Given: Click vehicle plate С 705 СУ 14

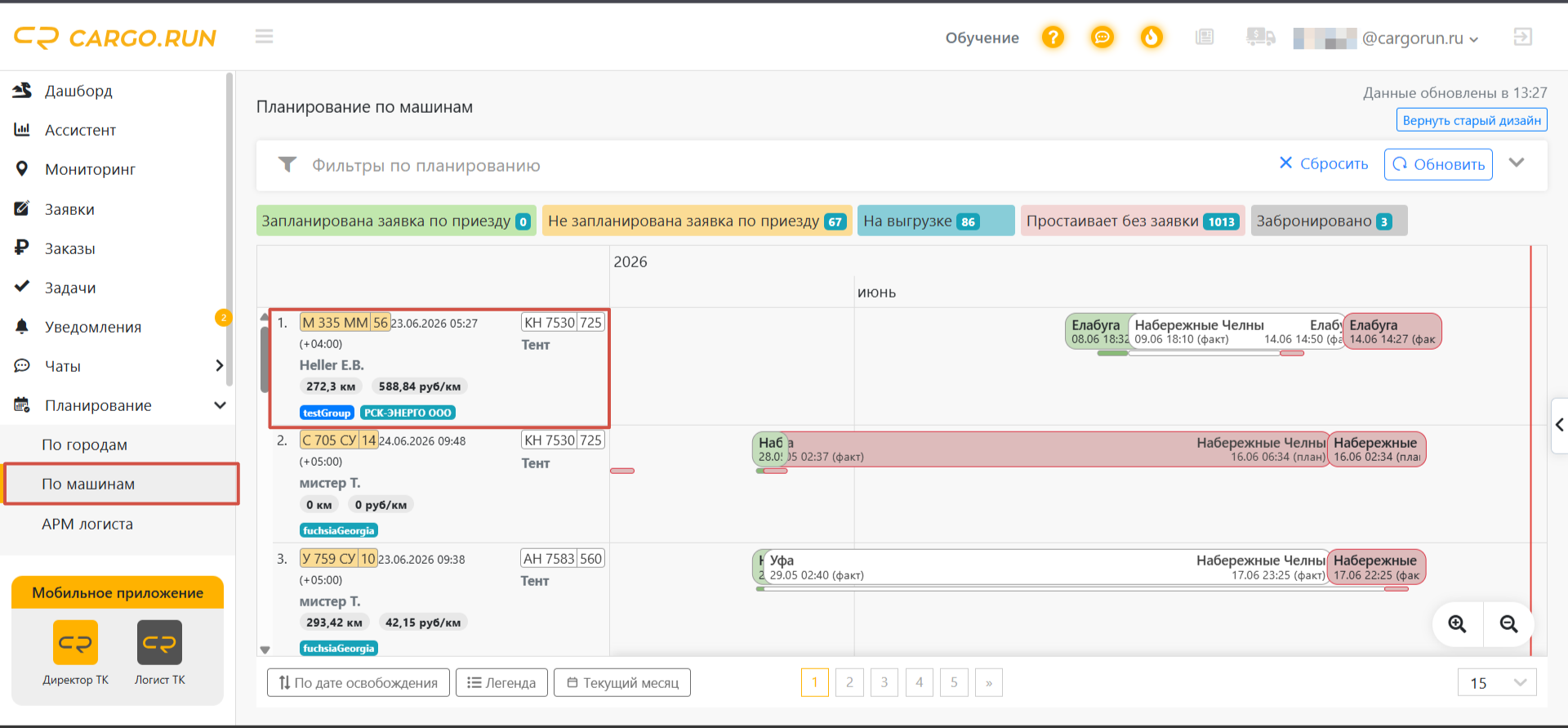Looking at the screenshot, I should (339, 440).
